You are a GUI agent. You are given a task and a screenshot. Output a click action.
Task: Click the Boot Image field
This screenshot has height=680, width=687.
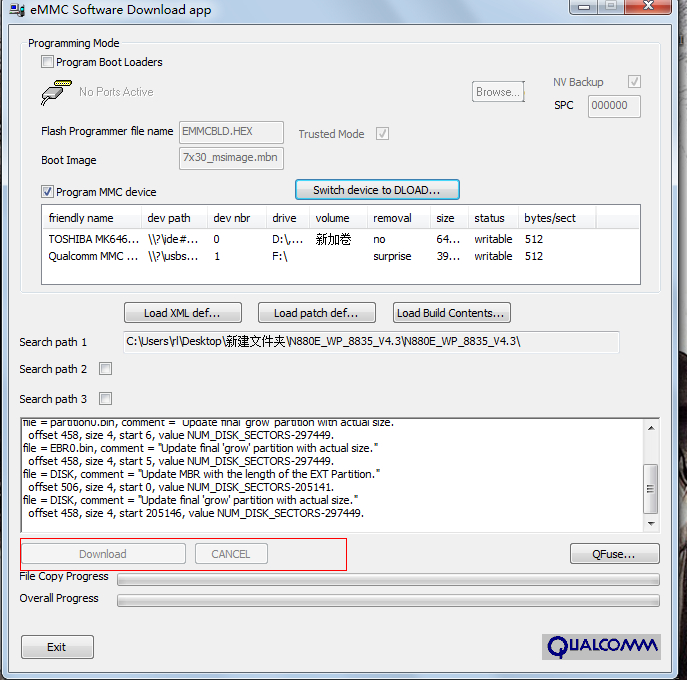(x=231, y=158)
